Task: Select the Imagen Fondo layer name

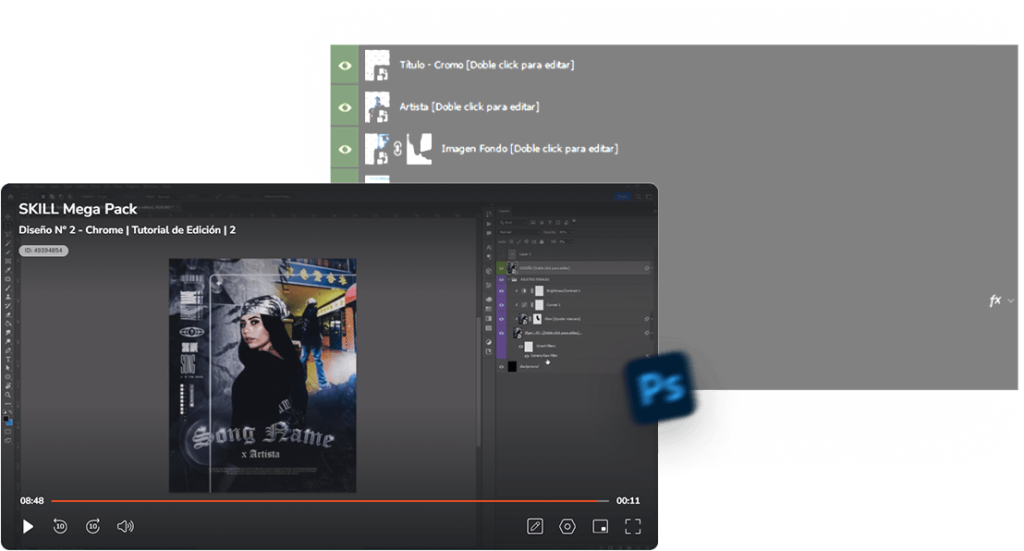Action: [x=529, y=149]
